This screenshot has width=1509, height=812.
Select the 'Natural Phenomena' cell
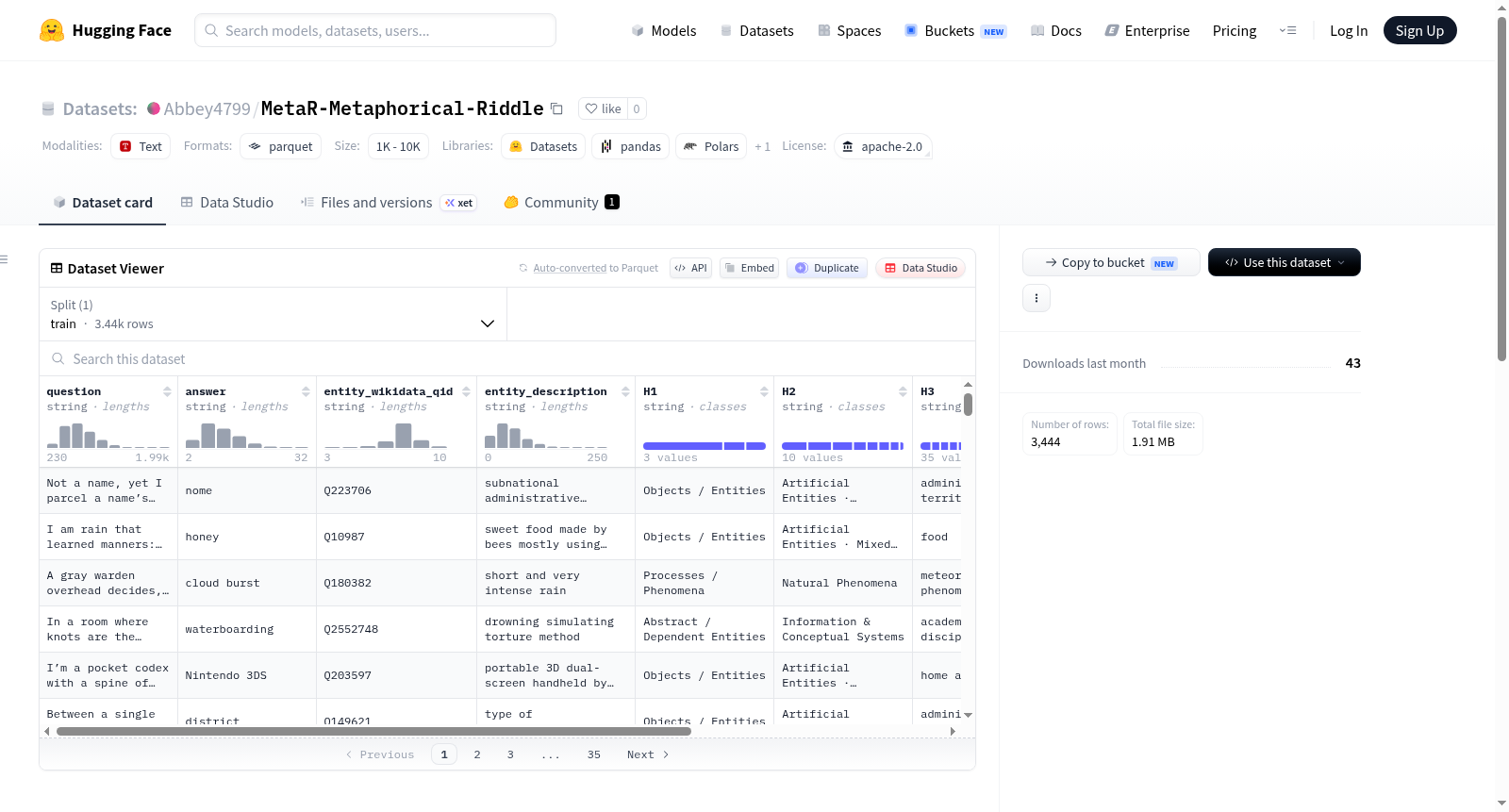(x=843, y=583)
